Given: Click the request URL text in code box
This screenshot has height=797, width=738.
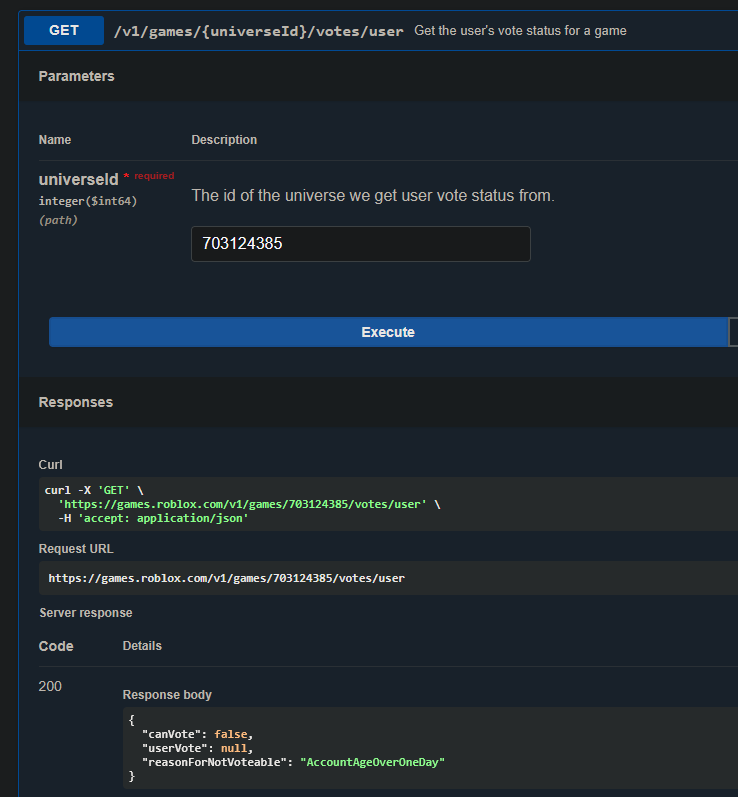Looking at the screenshot, I should [x=226, y=578].
